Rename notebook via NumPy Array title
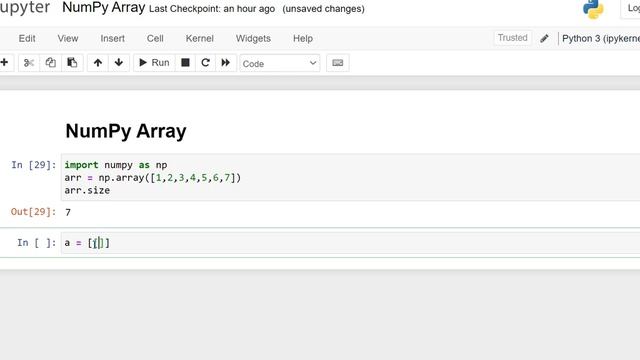640x360 pixels. (104, 8)
